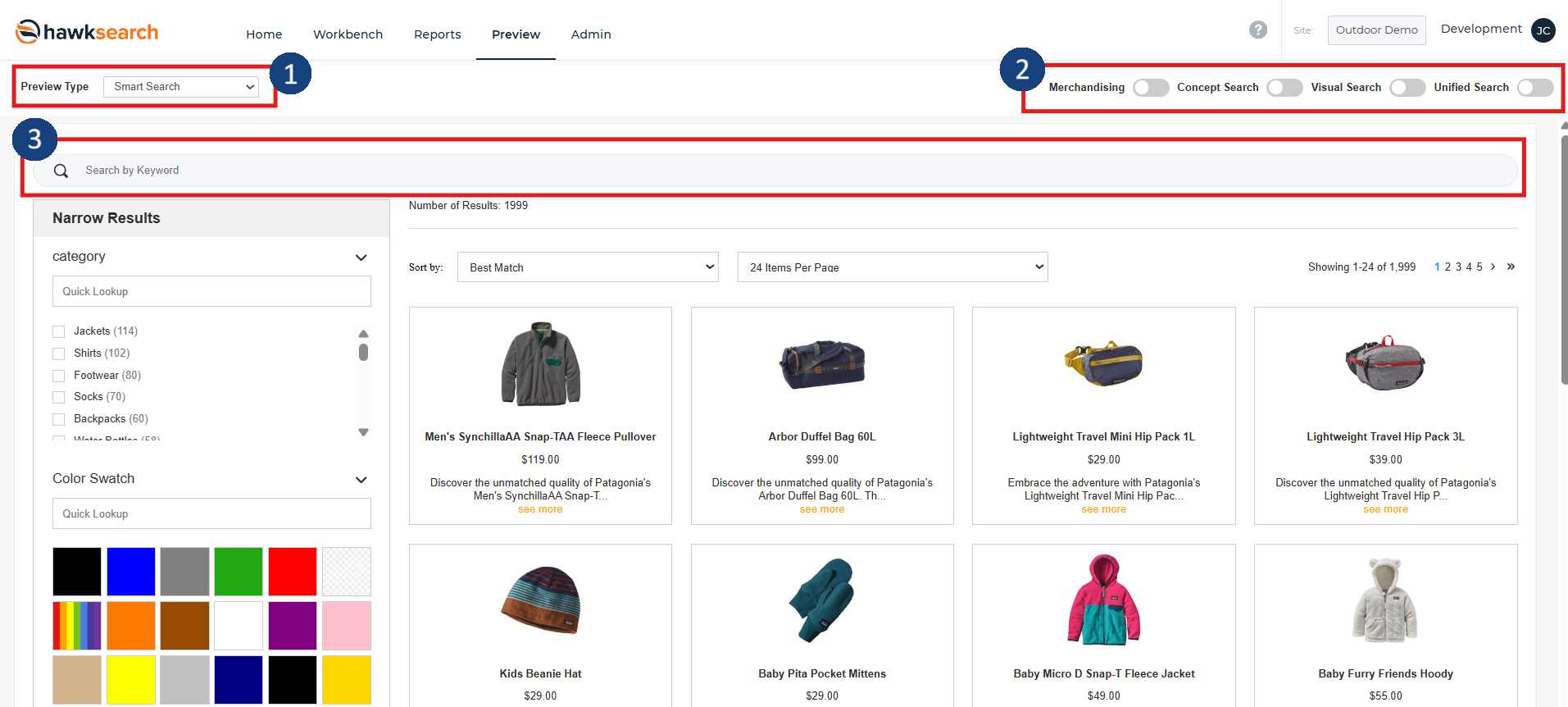Screen dimensions: 1568x707
Task: Select the blue color swatch
Action: pos(131,572)
